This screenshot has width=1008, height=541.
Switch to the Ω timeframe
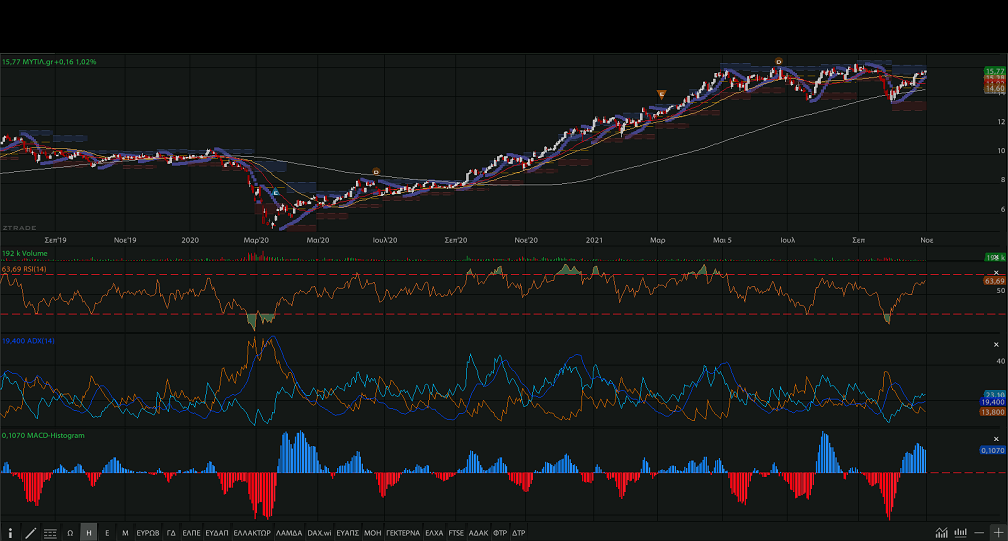click(x=70, y=533)
